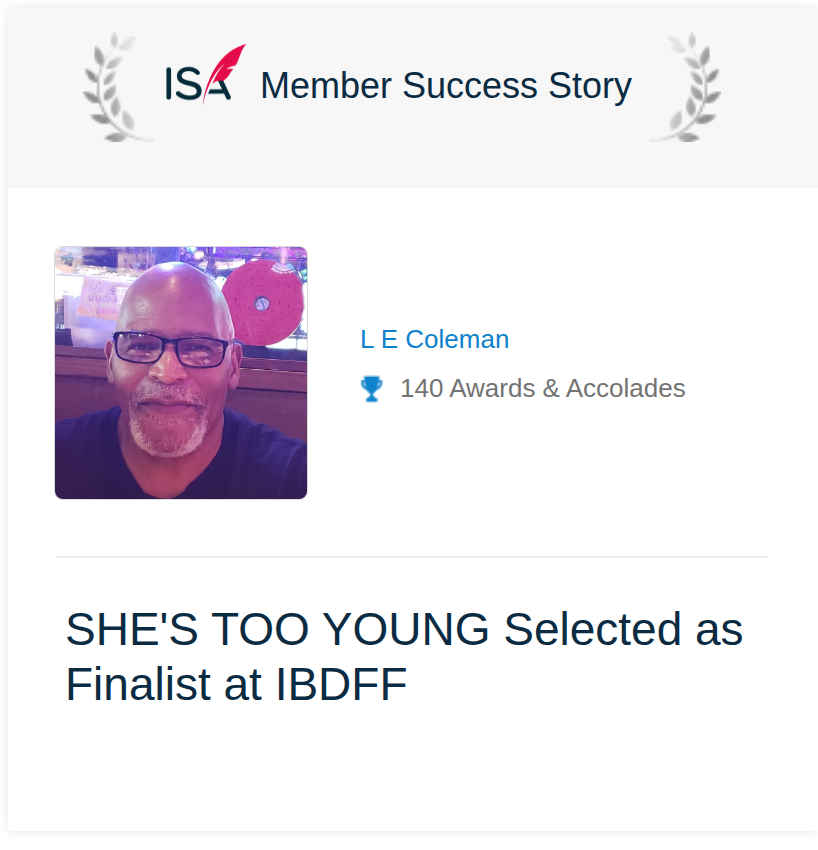Viewport: 818px width, 850px height.
Task: Select the 140 Awards & Accolades text
Action: coord(543,389)
